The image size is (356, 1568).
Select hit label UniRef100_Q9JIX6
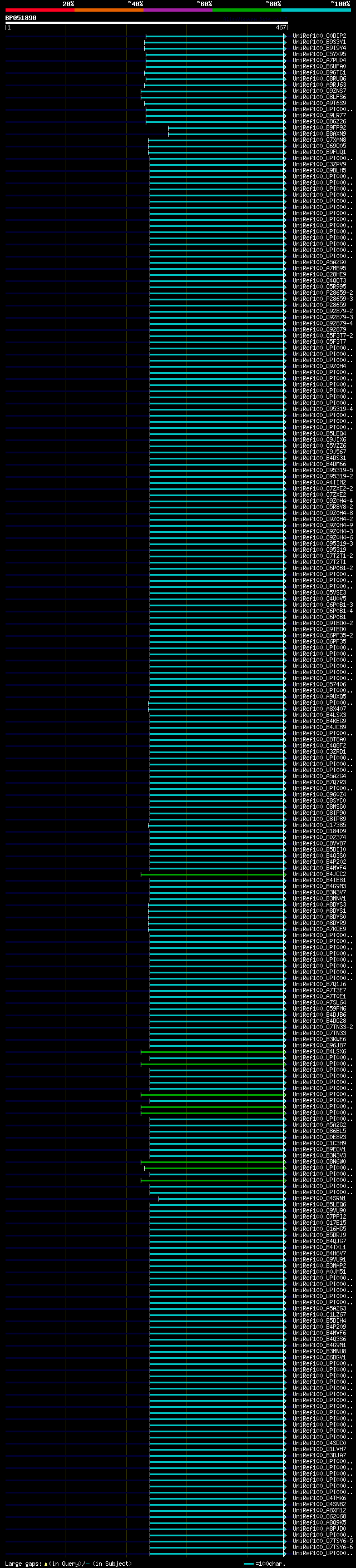319,439
